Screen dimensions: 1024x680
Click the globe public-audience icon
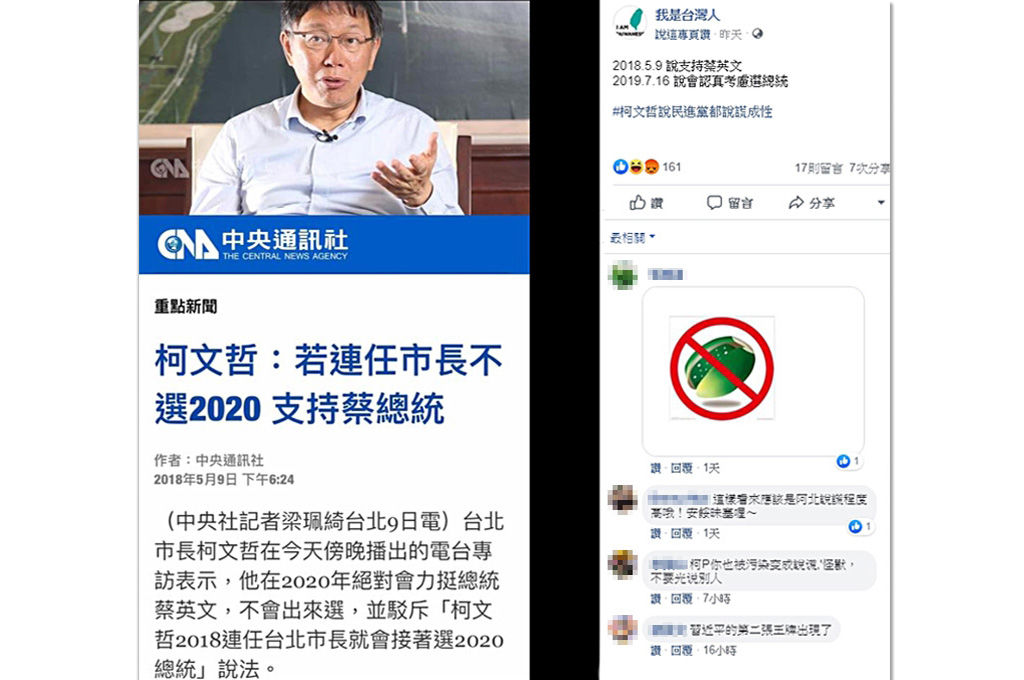click(757, 33)
